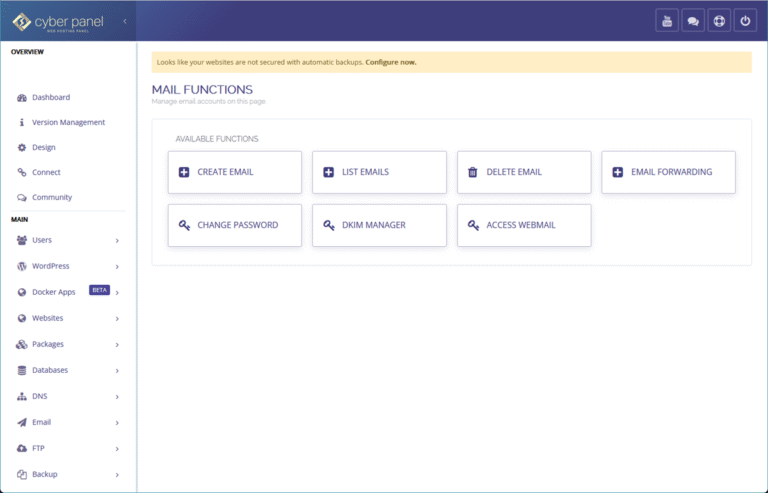
Task: Click the Dashboard gauge icon
Action: click(22, 97)
